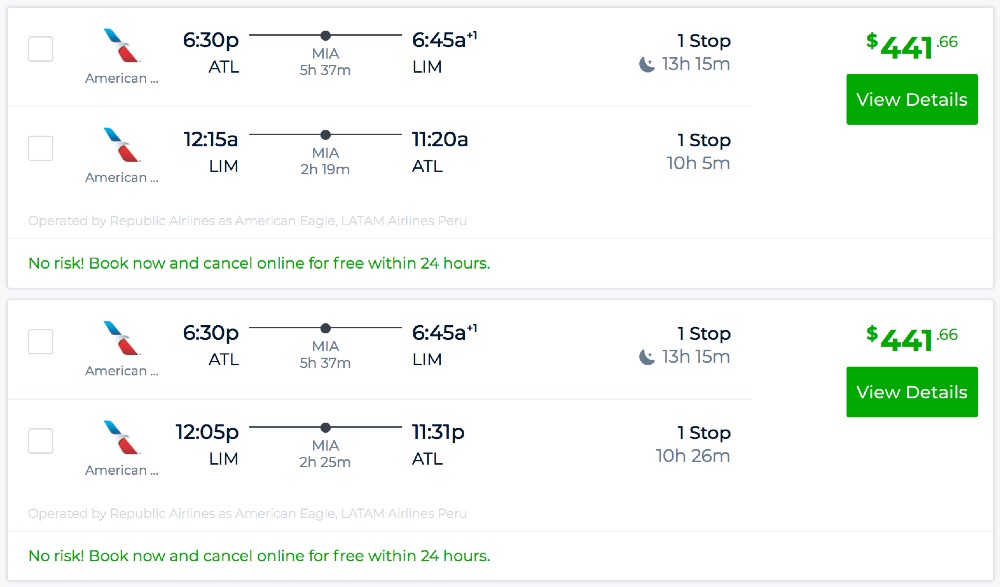The width and height of the screenshot is (1000, 587).
Task: Click top result's free cancellation notice
Action: [x=259, y=264]
